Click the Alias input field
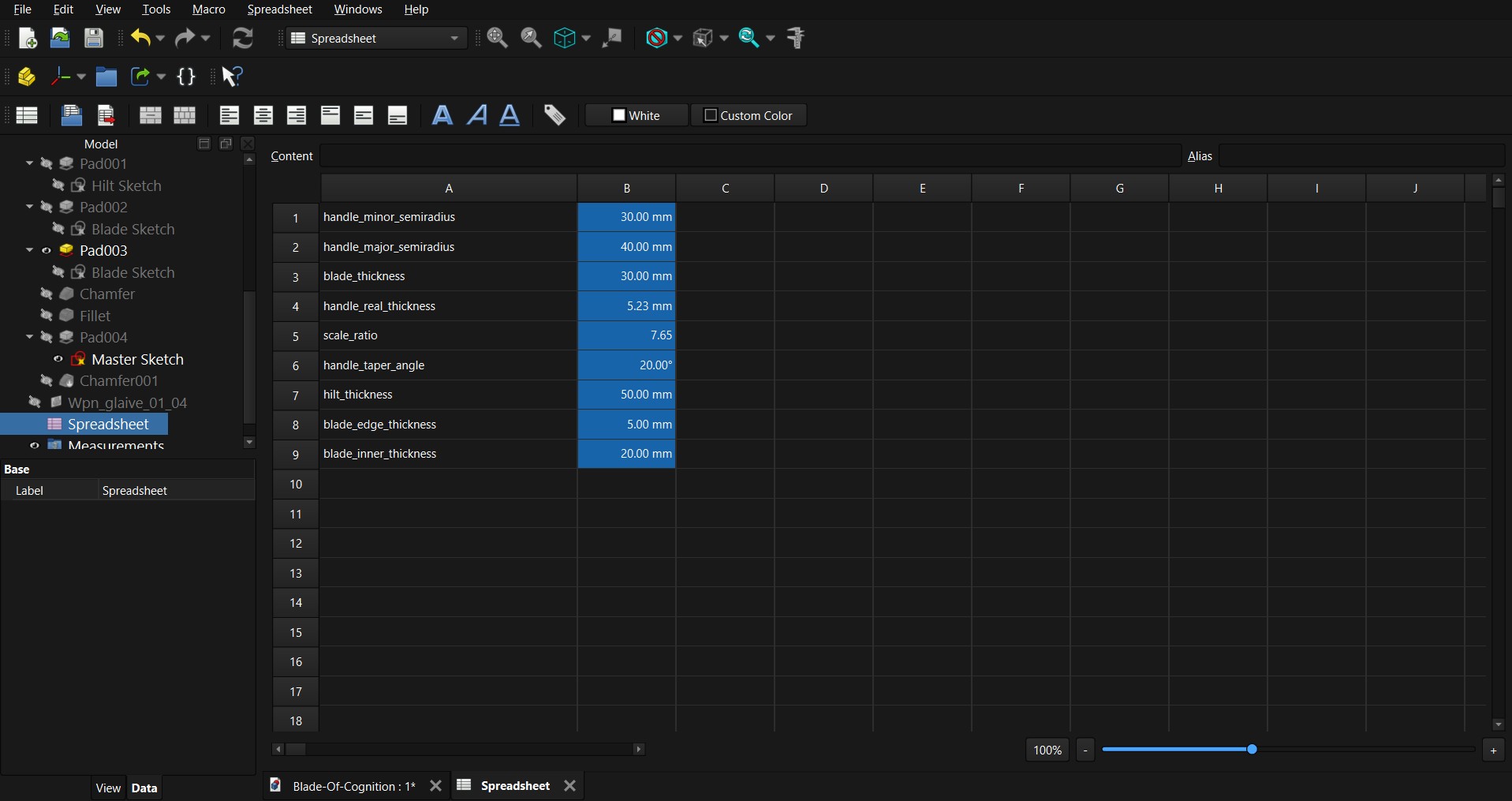The height and width of the screenshot is (801, 1512). click(x=1361, y=156)
